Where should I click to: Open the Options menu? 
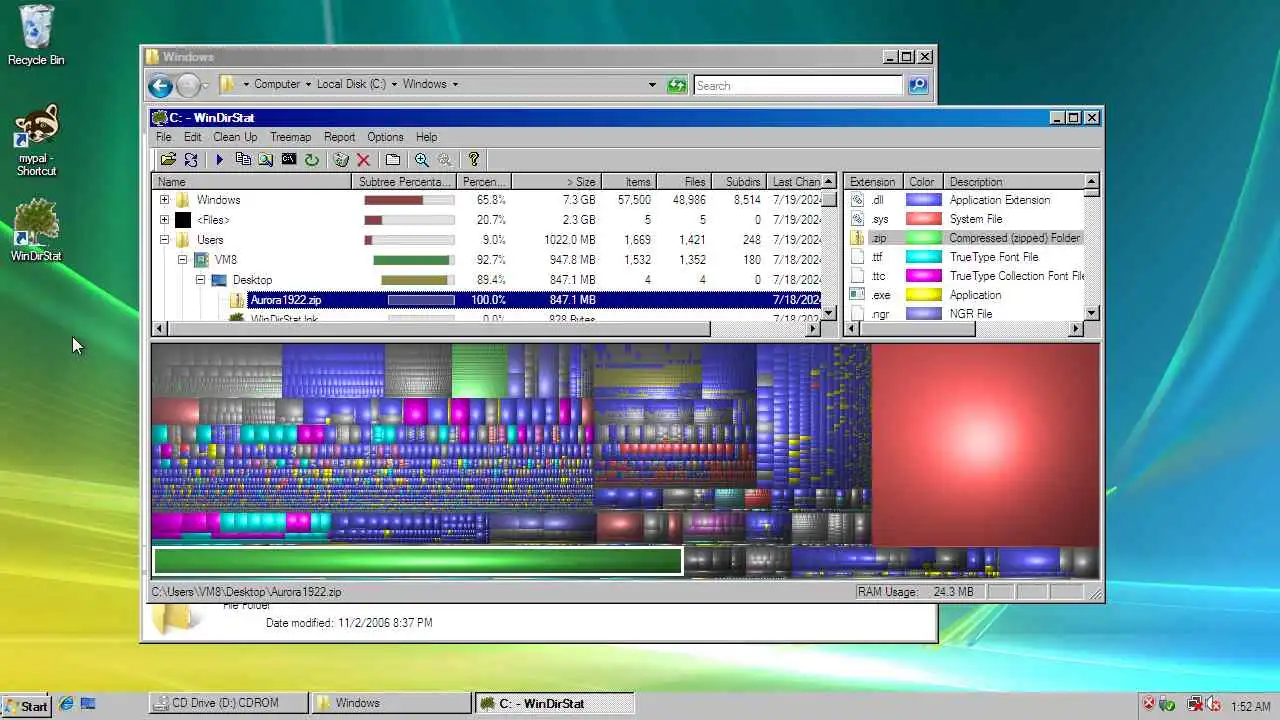[385, 137]
